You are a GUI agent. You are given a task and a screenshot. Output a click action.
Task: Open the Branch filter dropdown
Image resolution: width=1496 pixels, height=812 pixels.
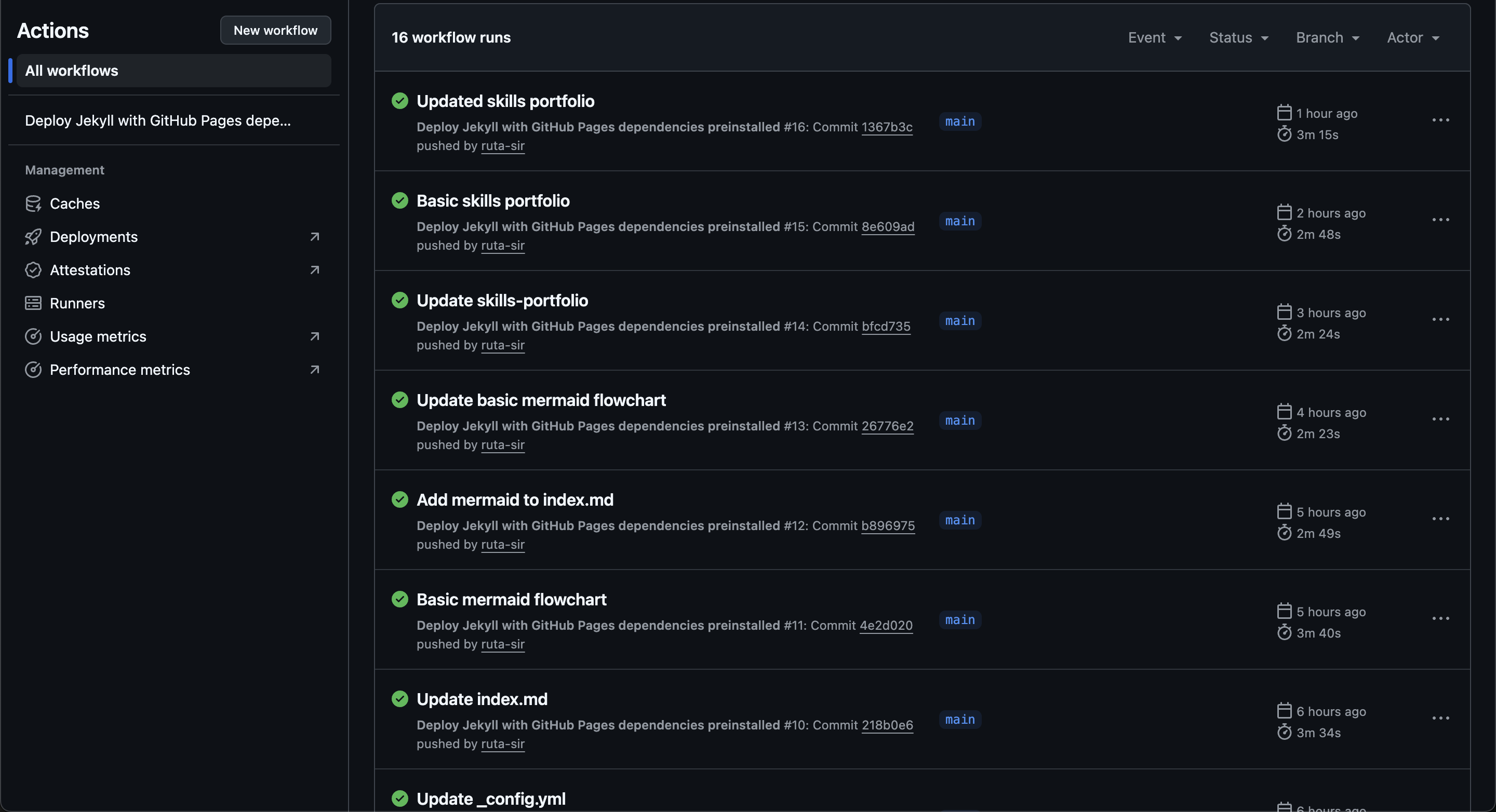tap(1328, 38)
